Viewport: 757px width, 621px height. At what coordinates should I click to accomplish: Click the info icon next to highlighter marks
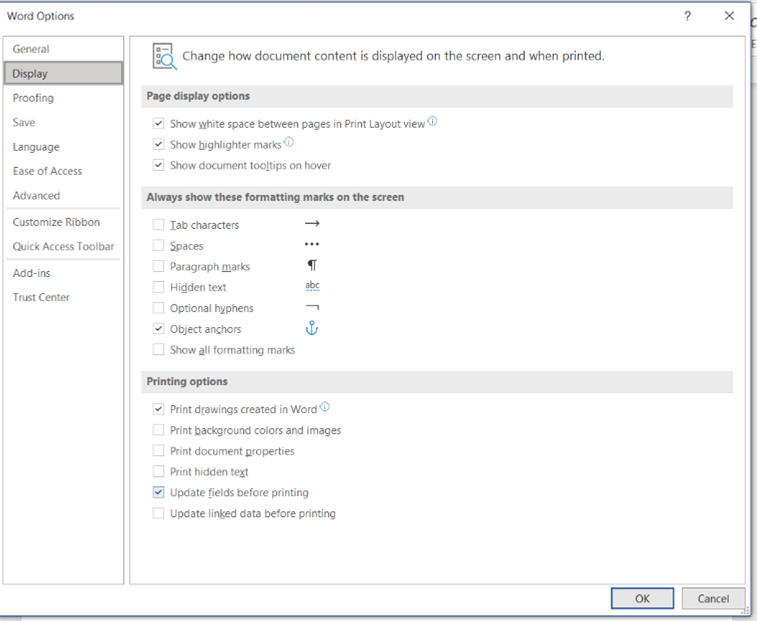pyautogui.click(x=289, y=141)
